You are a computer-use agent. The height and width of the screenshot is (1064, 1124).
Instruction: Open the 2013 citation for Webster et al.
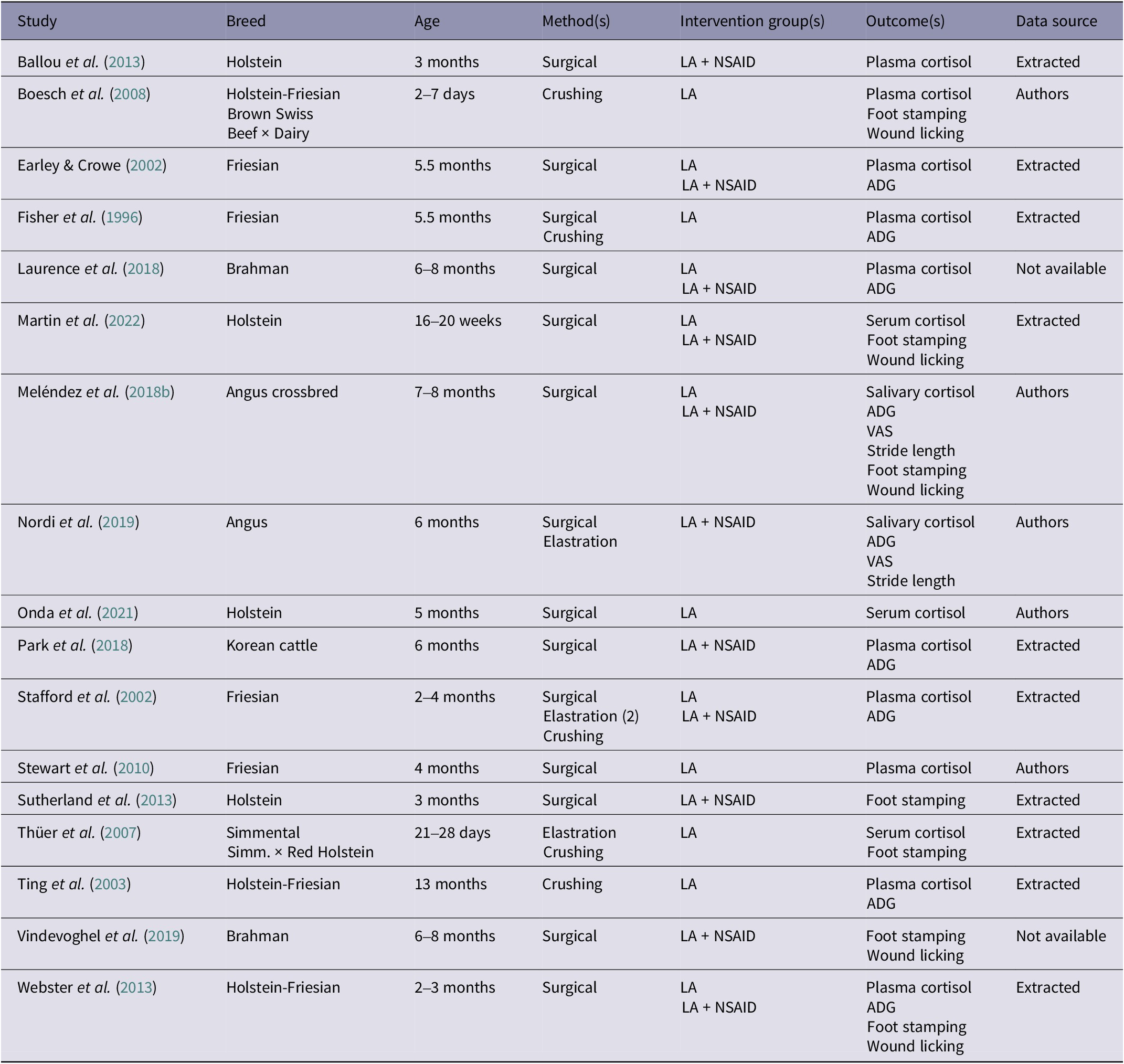tap(136, 987)
